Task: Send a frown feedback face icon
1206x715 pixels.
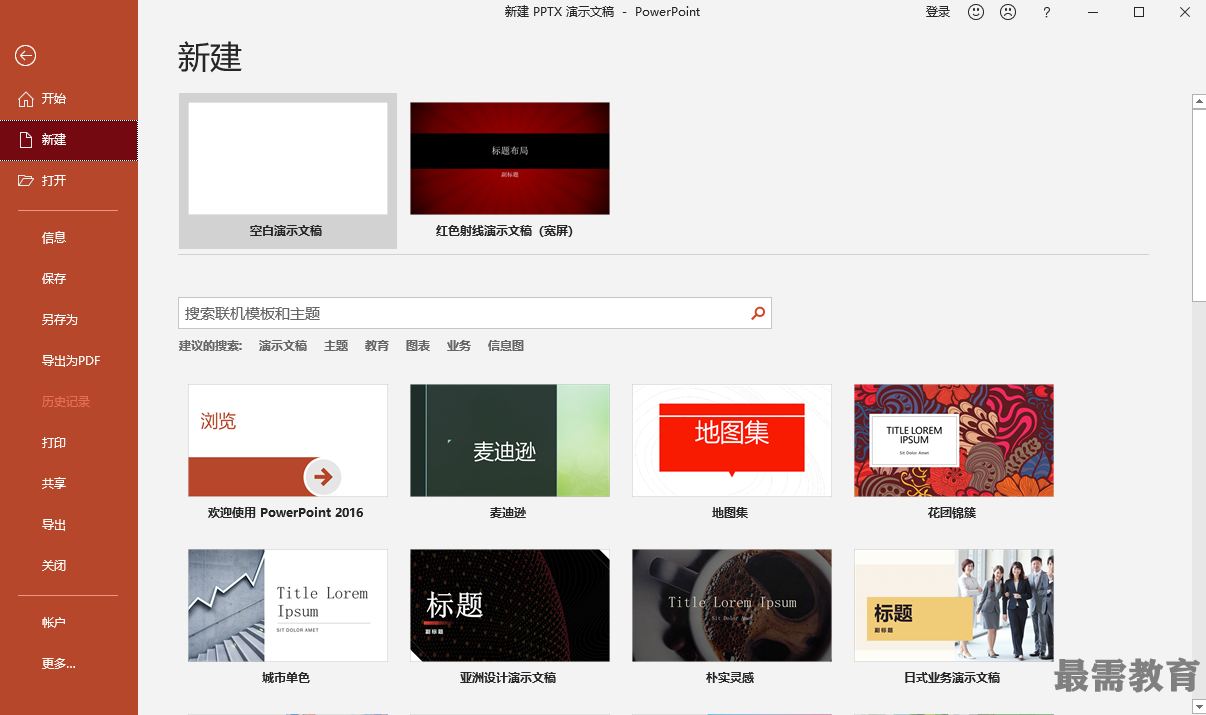Action: (1008, 12)
